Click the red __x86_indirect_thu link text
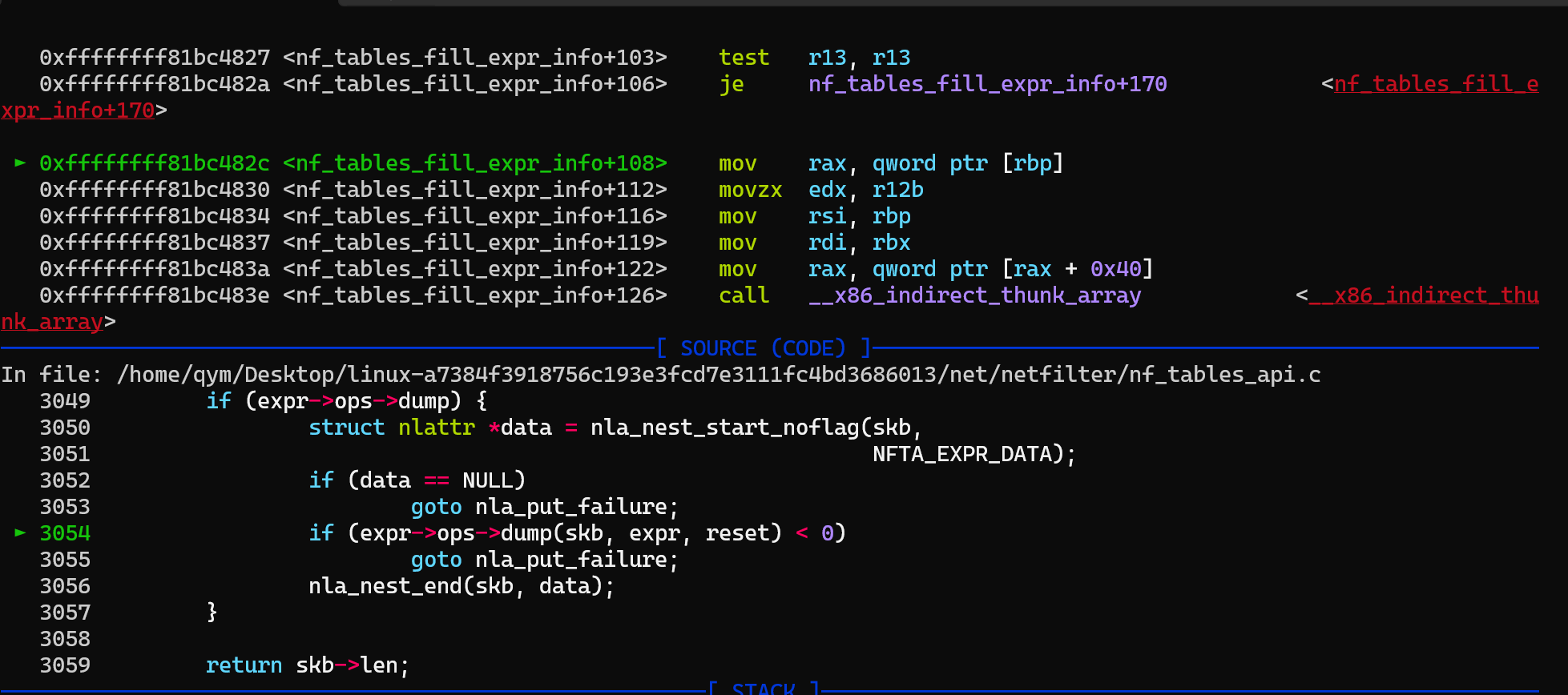This screenshot has width=1568, height=695. coord(1423,295)
